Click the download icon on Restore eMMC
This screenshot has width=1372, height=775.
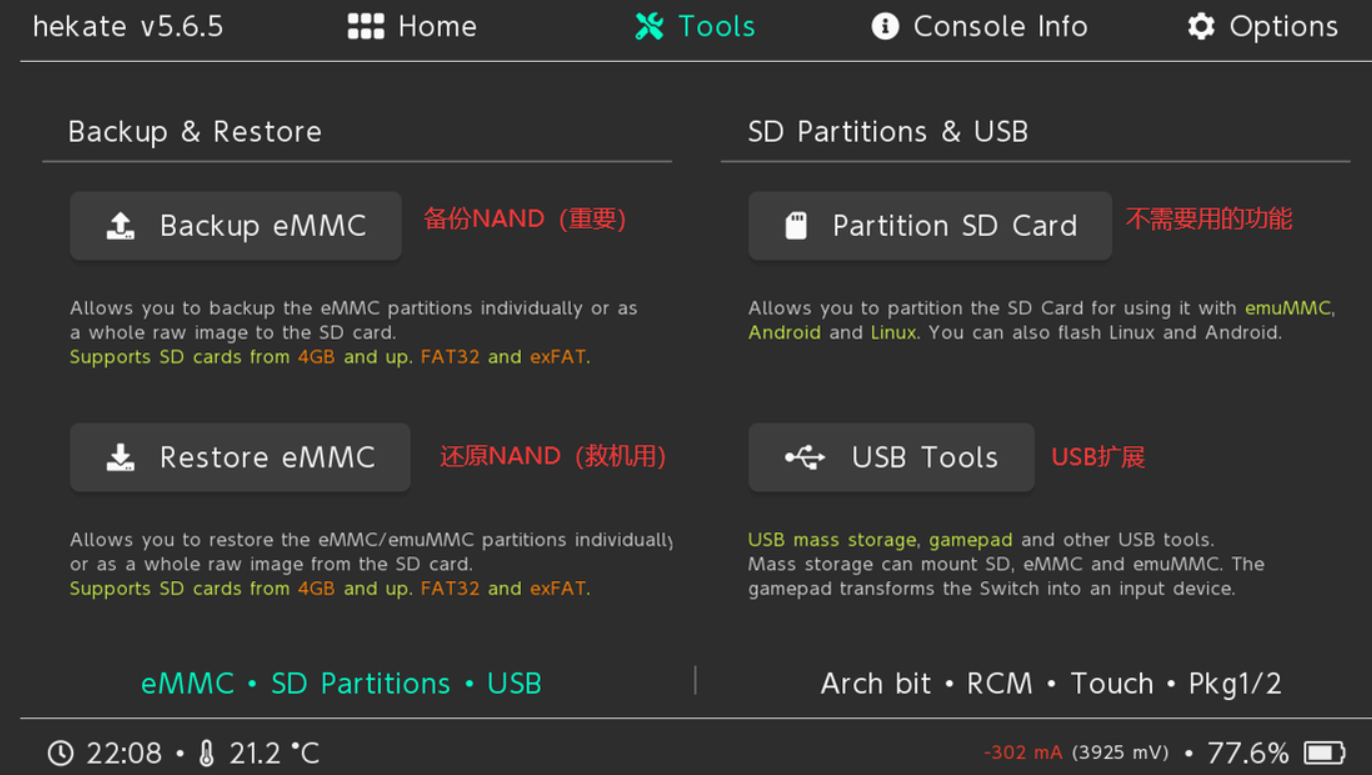[120, 458]
